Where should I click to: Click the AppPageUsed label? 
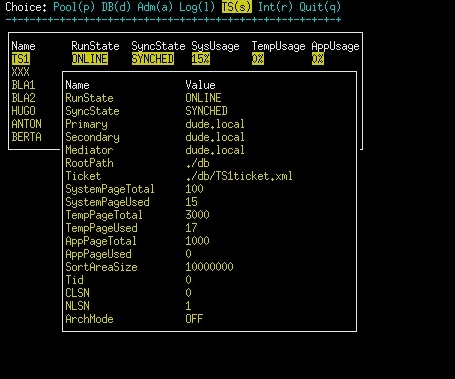pos(98,254)
